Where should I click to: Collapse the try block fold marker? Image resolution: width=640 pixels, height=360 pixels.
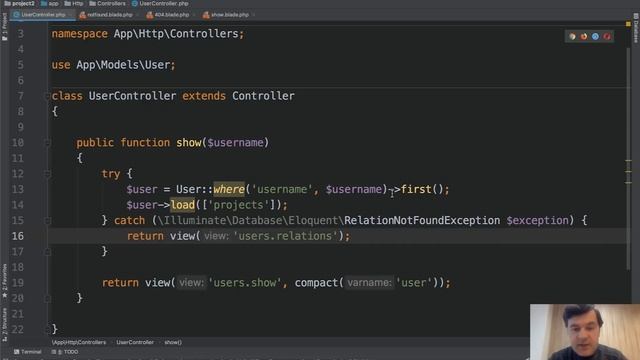pyautogui.click(x=47, y=174)
